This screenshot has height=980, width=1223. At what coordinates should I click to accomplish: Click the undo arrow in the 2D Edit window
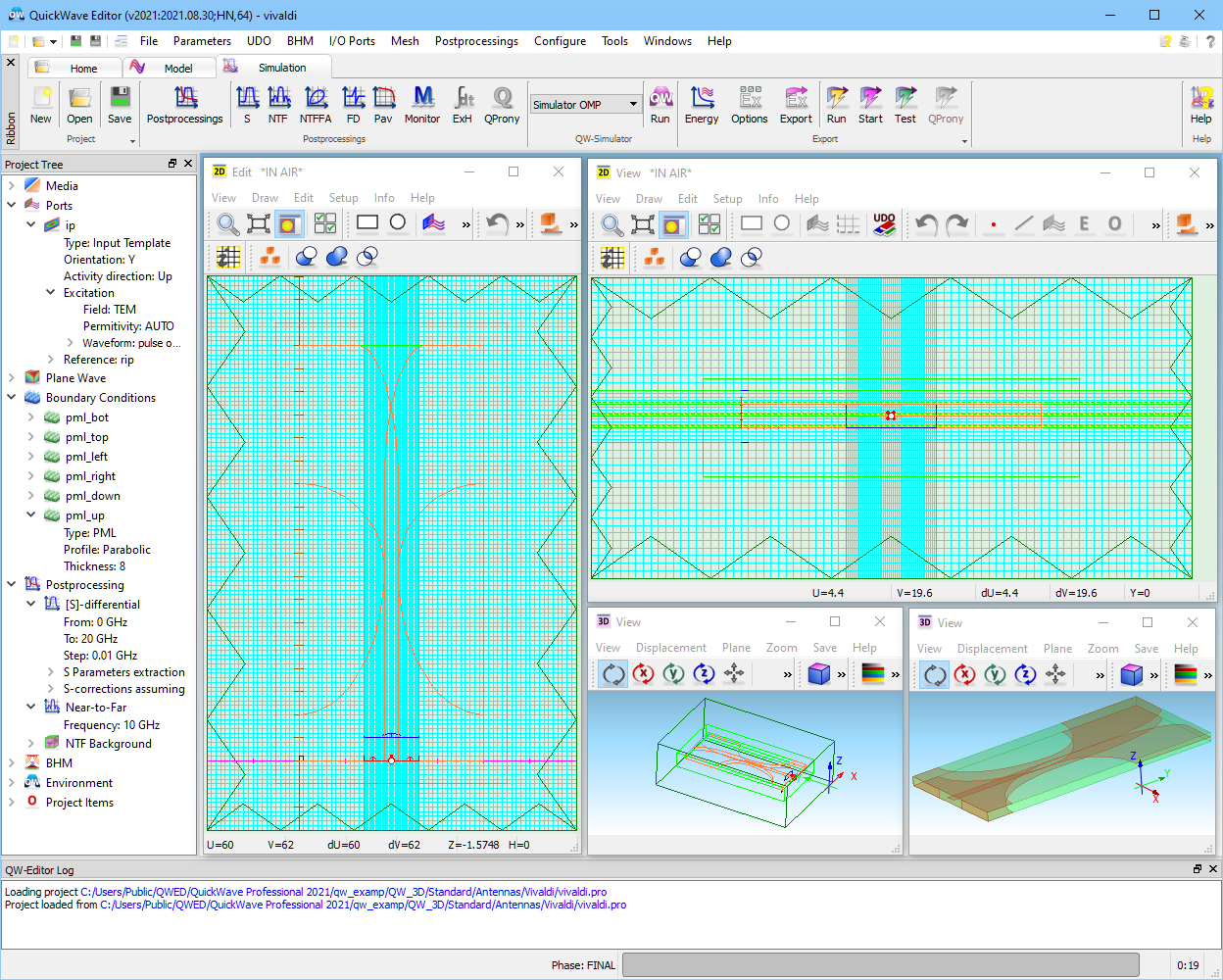(498, 223)
